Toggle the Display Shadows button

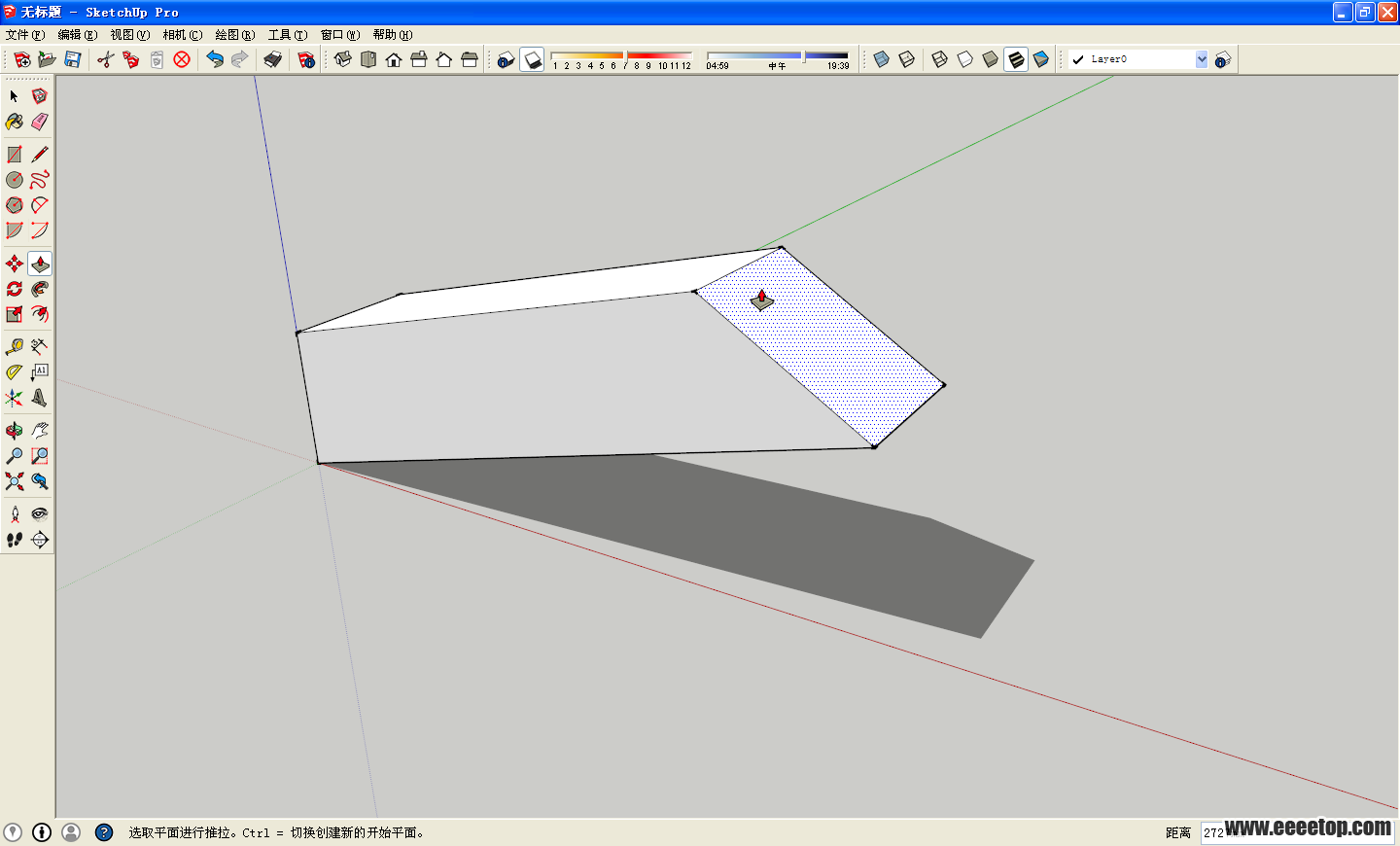pyautogui.click(x=532, y=59)
